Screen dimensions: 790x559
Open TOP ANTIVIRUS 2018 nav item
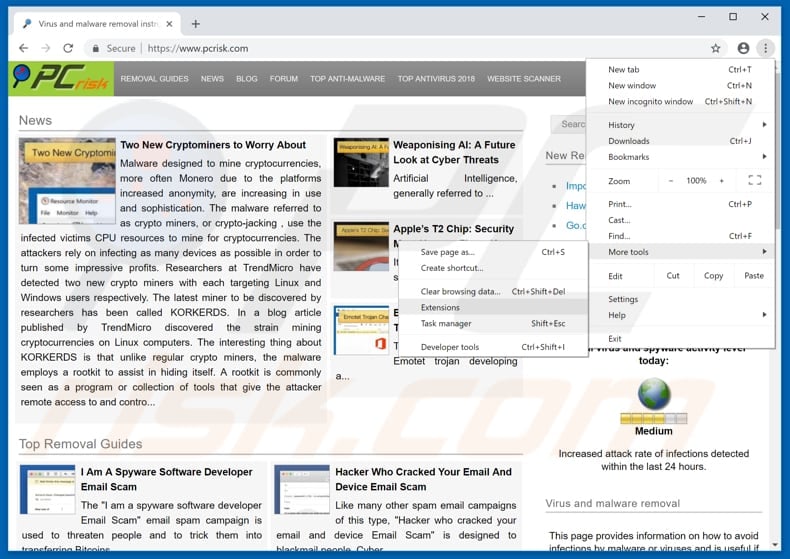coord(436,79)
